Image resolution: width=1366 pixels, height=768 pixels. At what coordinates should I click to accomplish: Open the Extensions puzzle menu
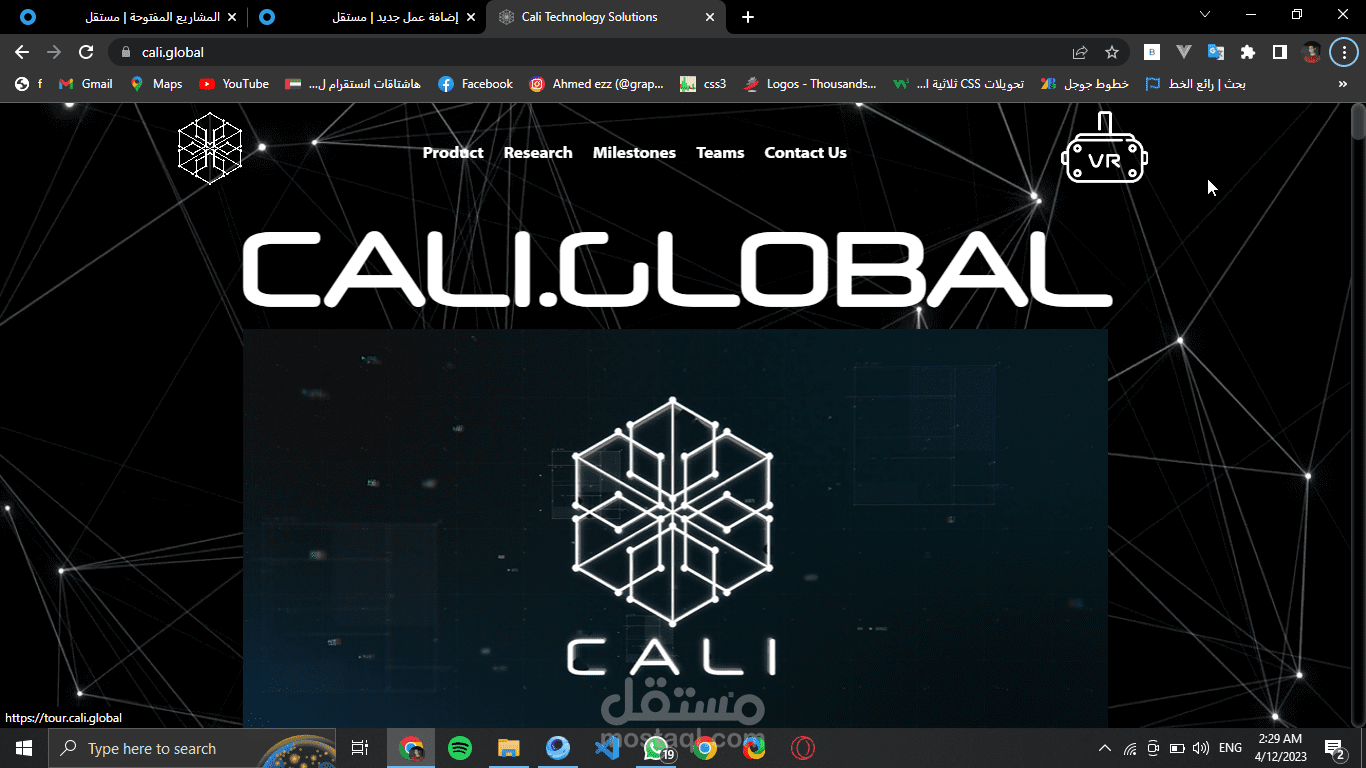[x=1248, y=52]
